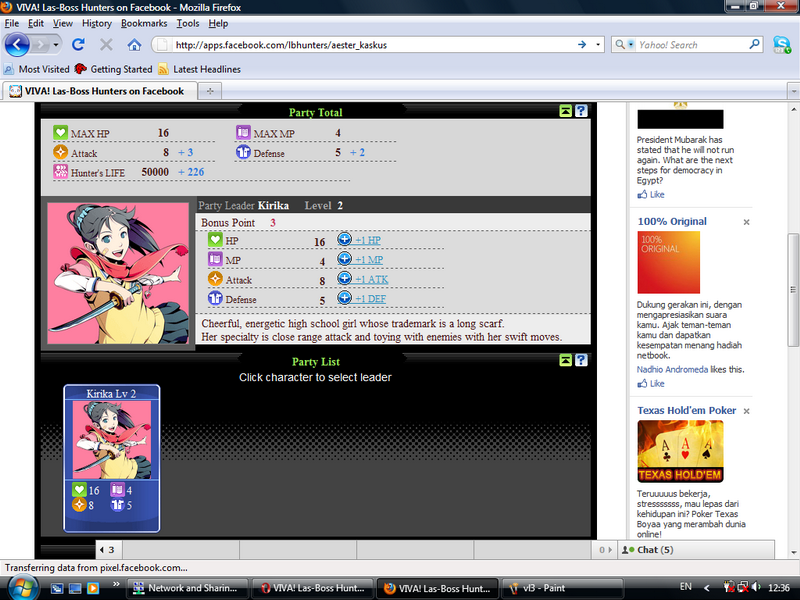Open the Texas Hold'em Poker ad title
The height and width of the screenshot is (600, 800).
click(687, 410)
